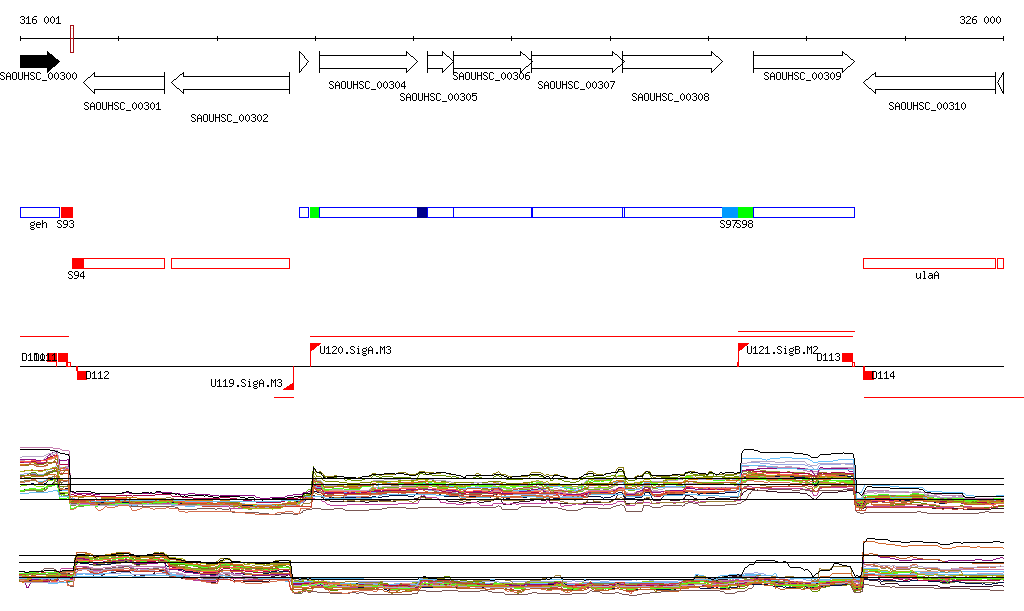
Task: Click the SAOUHSC_00301 label text
Action: (x=122, y=106)
